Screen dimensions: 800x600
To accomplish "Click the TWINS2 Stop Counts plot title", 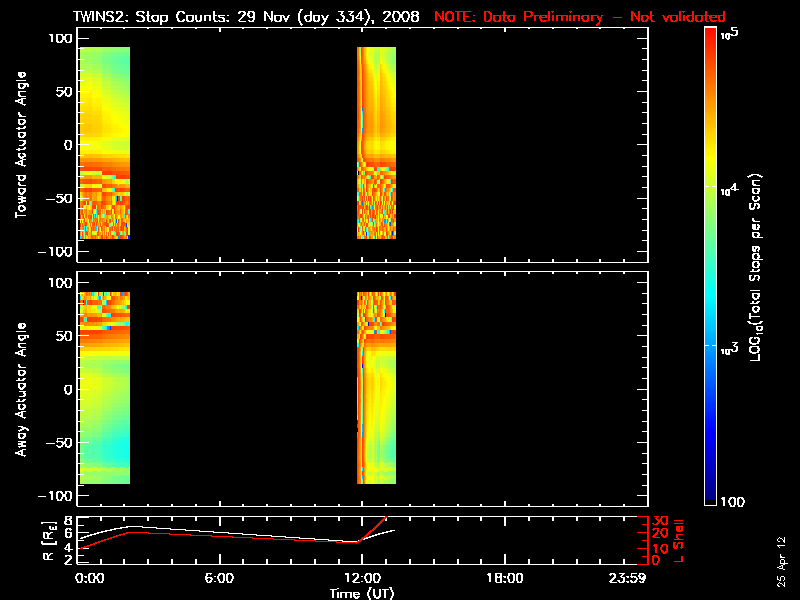I will (x=246, y=17).
